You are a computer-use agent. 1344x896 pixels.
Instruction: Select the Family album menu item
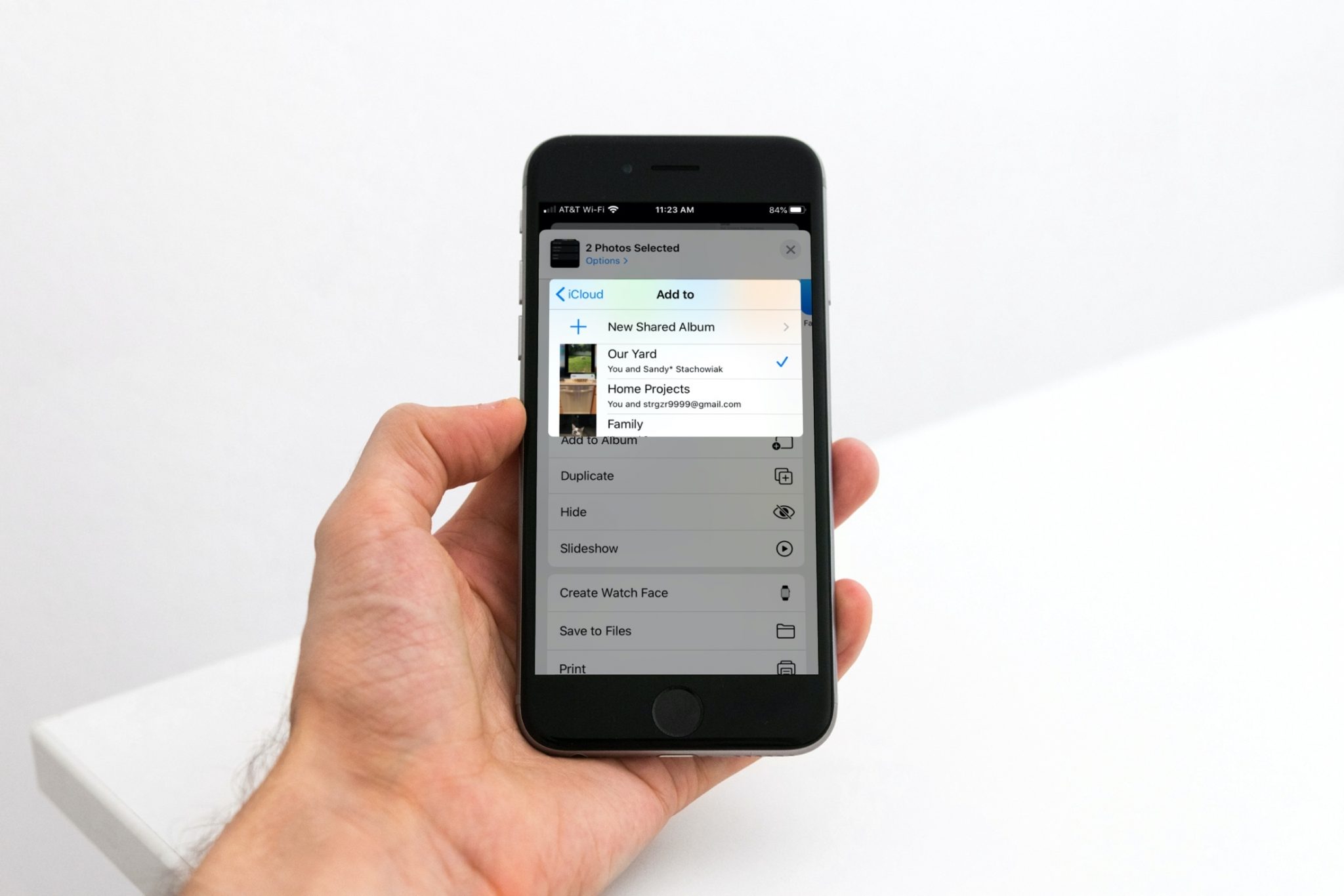click(x=676, y=423)
